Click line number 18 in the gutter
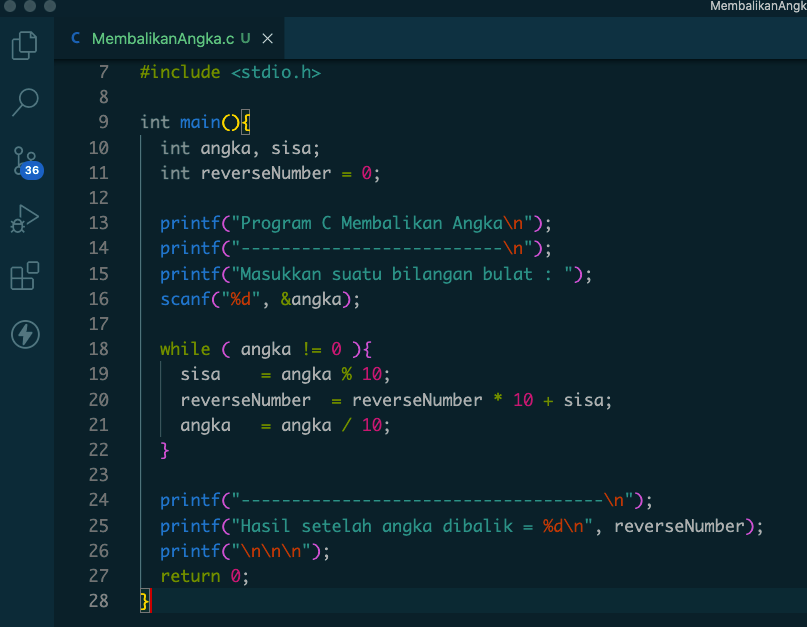807x627 pixels. tap(98, 349)
